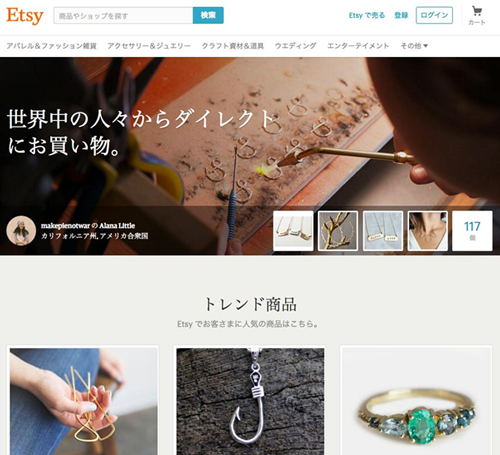
Task: Open the 登録 register link
Action: tap(401, 15)
